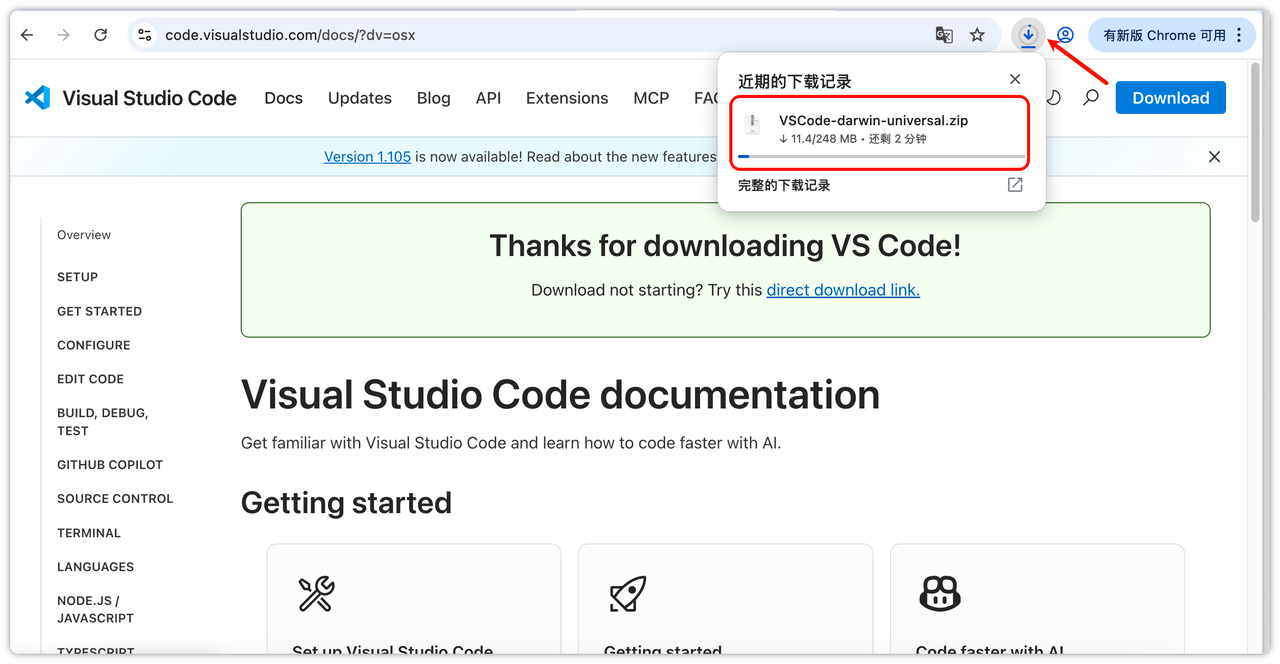Open site search magnifier icon

(1091, 98)
